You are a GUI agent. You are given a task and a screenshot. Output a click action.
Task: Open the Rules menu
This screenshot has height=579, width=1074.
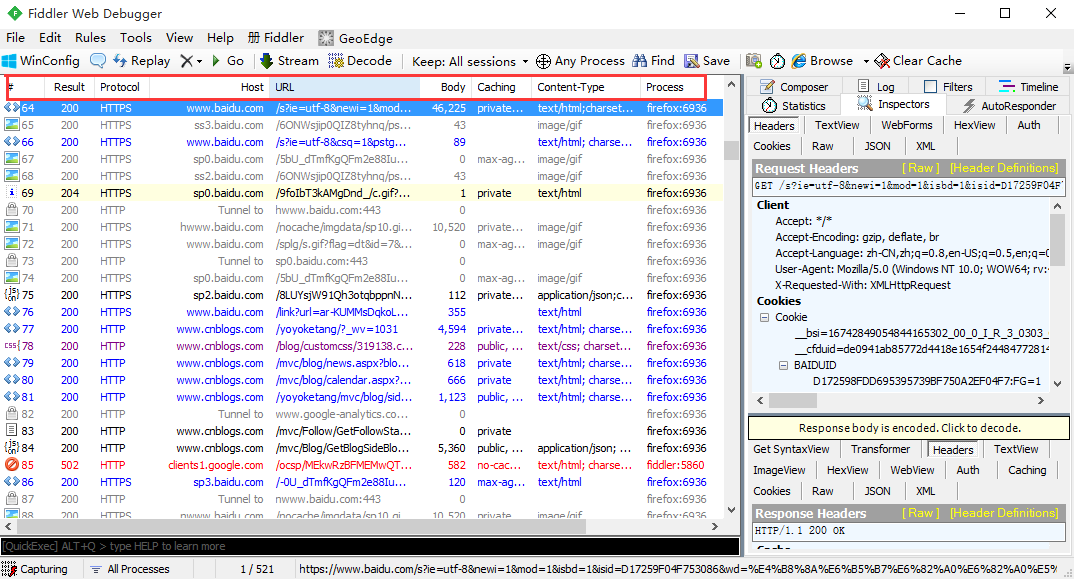[90, 37]
